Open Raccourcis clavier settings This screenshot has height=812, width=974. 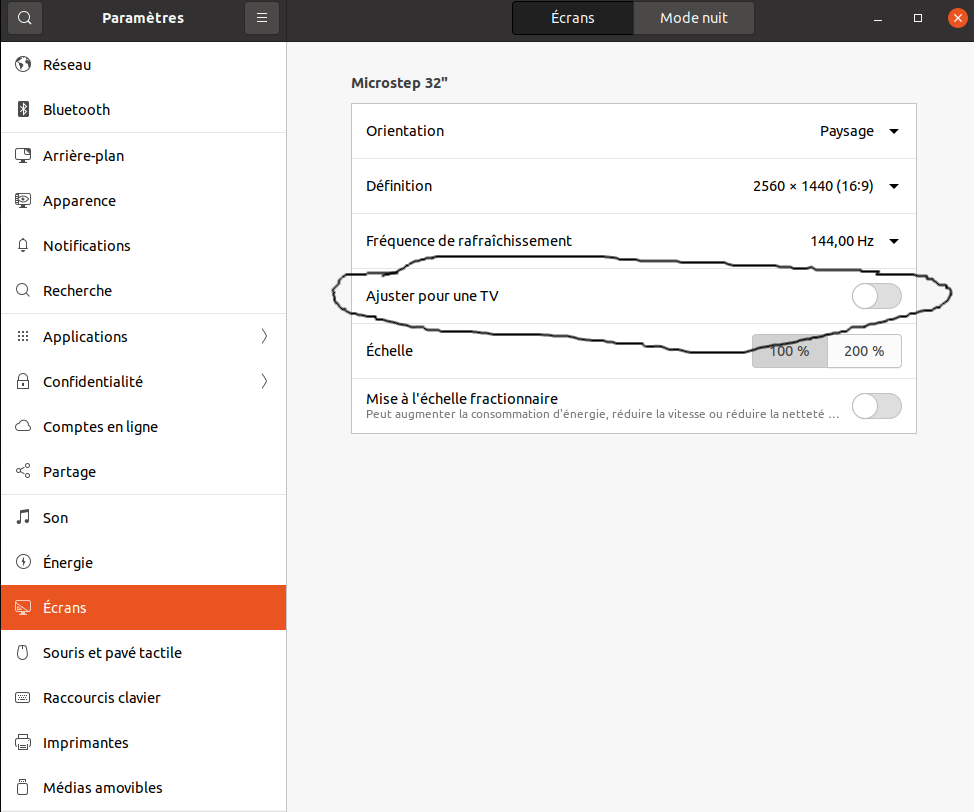click(143, 698)
